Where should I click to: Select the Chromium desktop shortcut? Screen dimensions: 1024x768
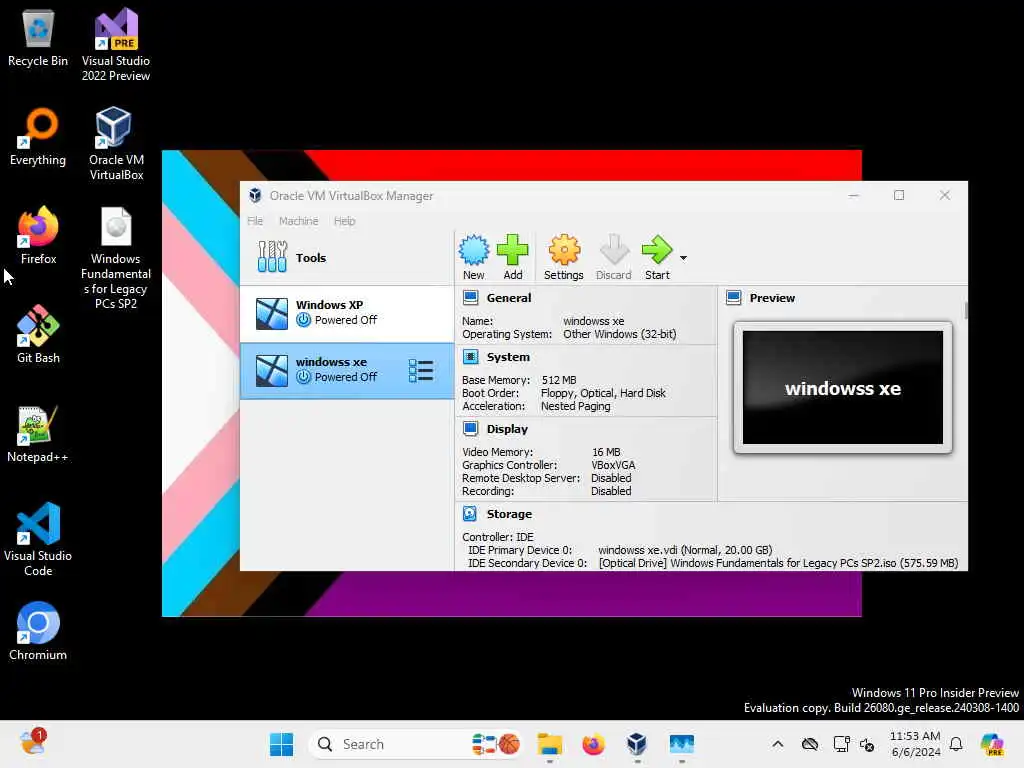pos(38,632)
